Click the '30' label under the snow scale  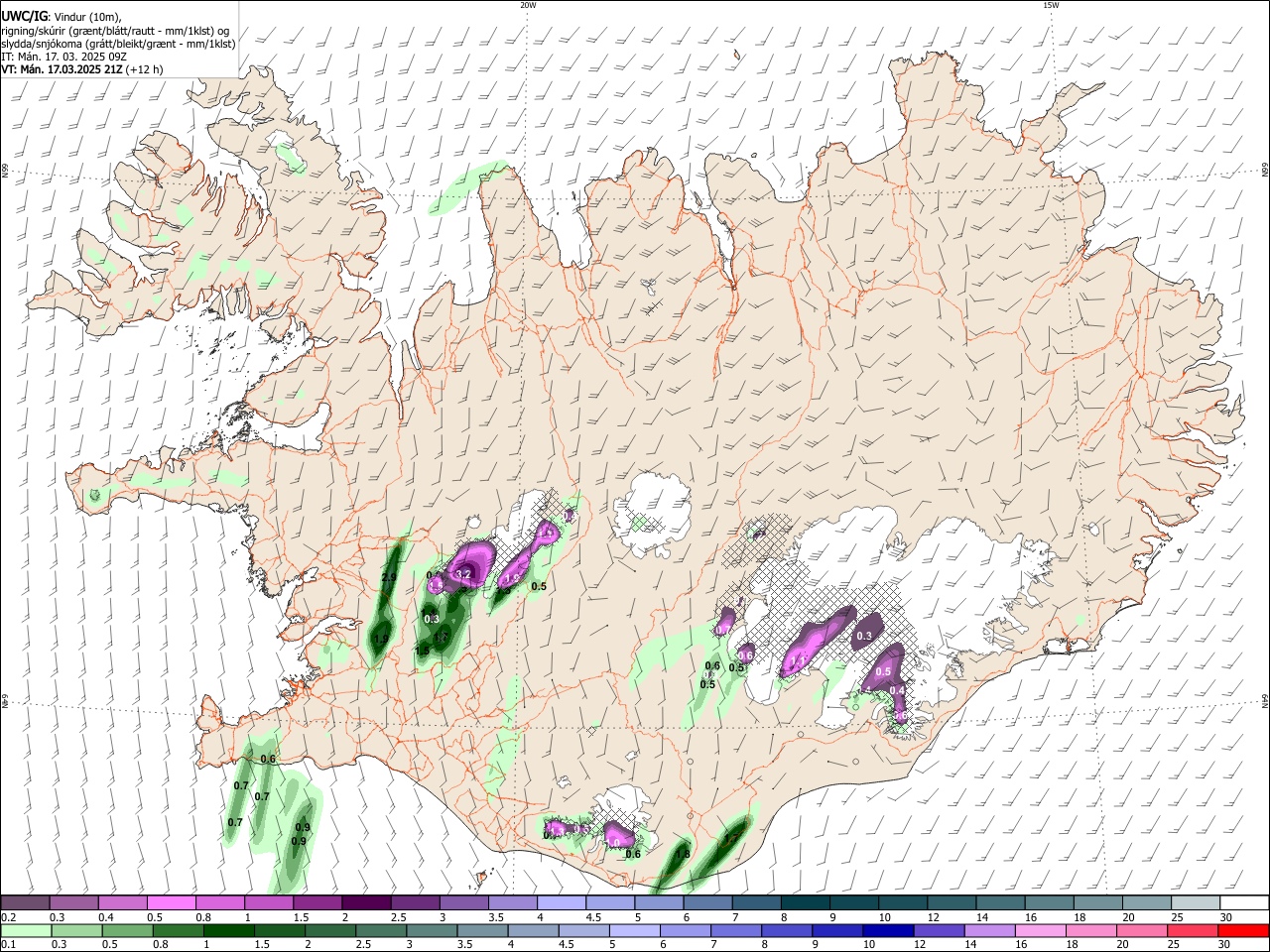pos(1225,917)
